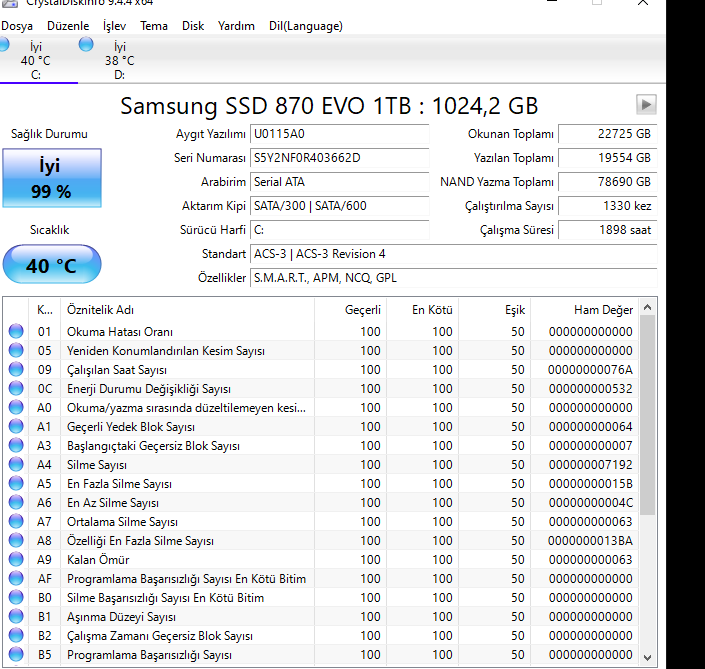Open the Tema menu

click(x=154, y=26)
